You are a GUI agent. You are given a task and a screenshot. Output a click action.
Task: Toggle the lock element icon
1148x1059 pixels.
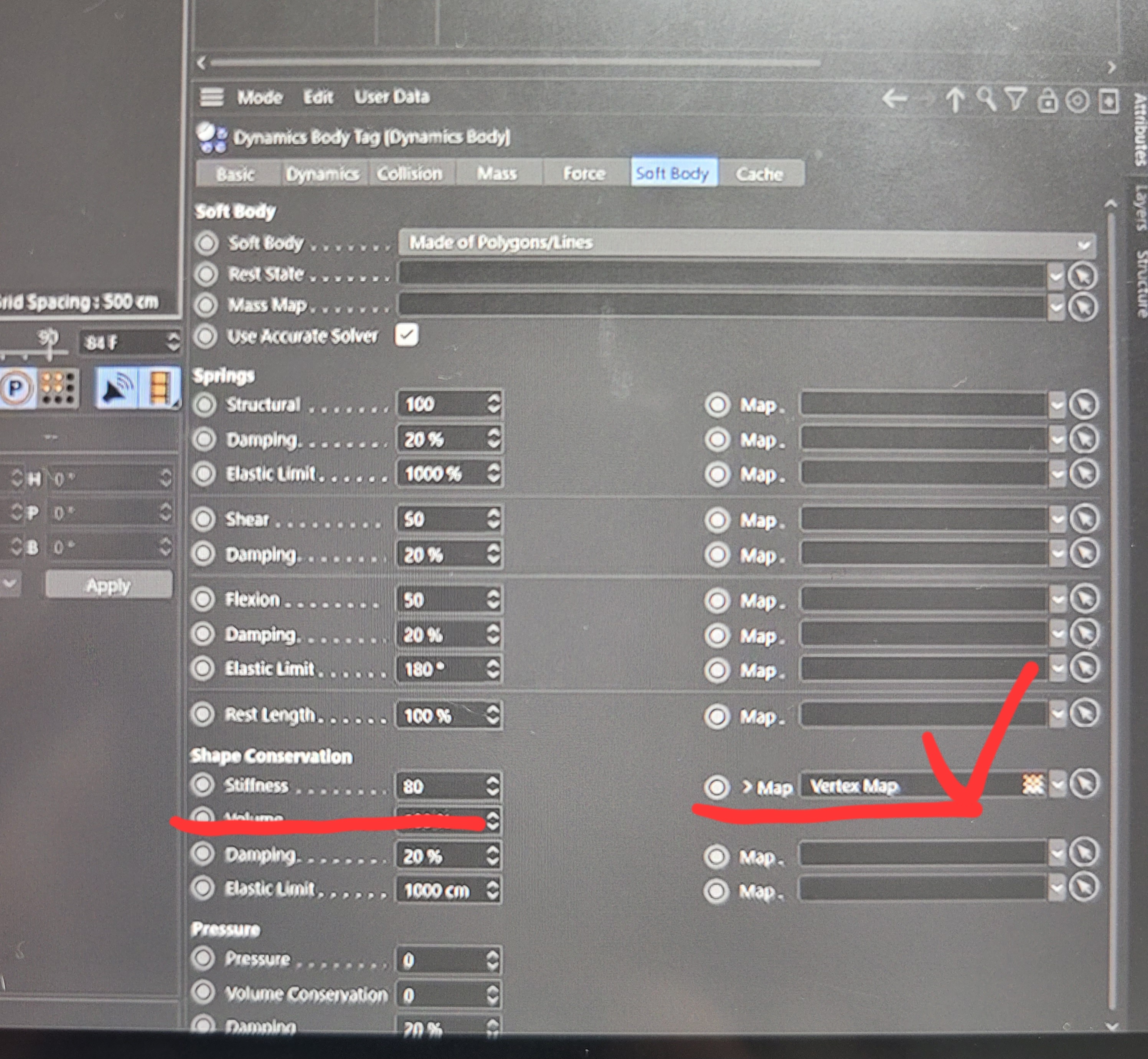tap(1048, 100)
